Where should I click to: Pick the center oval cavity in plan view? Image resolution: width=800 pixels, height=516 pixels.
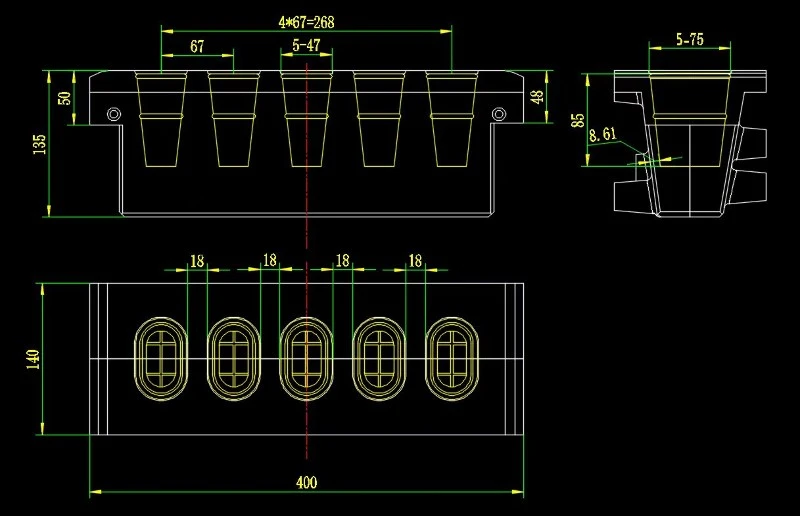[x=306, y=359]
